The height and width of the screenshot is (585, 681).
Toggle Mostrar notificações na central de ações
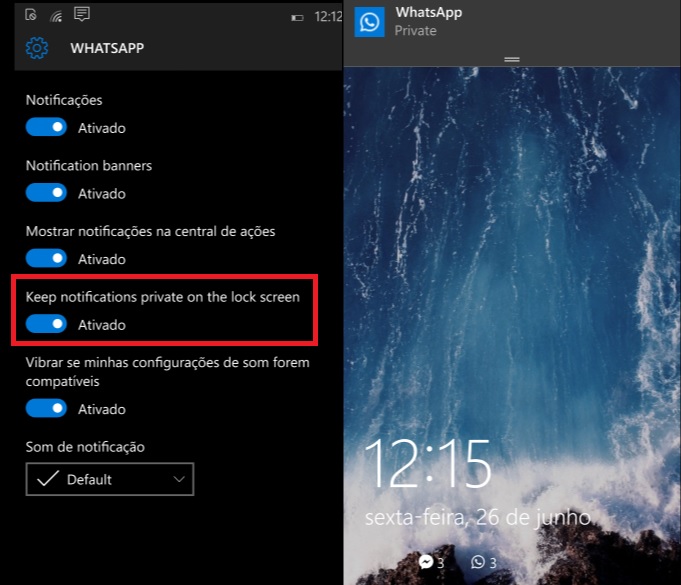click(46, 258)
